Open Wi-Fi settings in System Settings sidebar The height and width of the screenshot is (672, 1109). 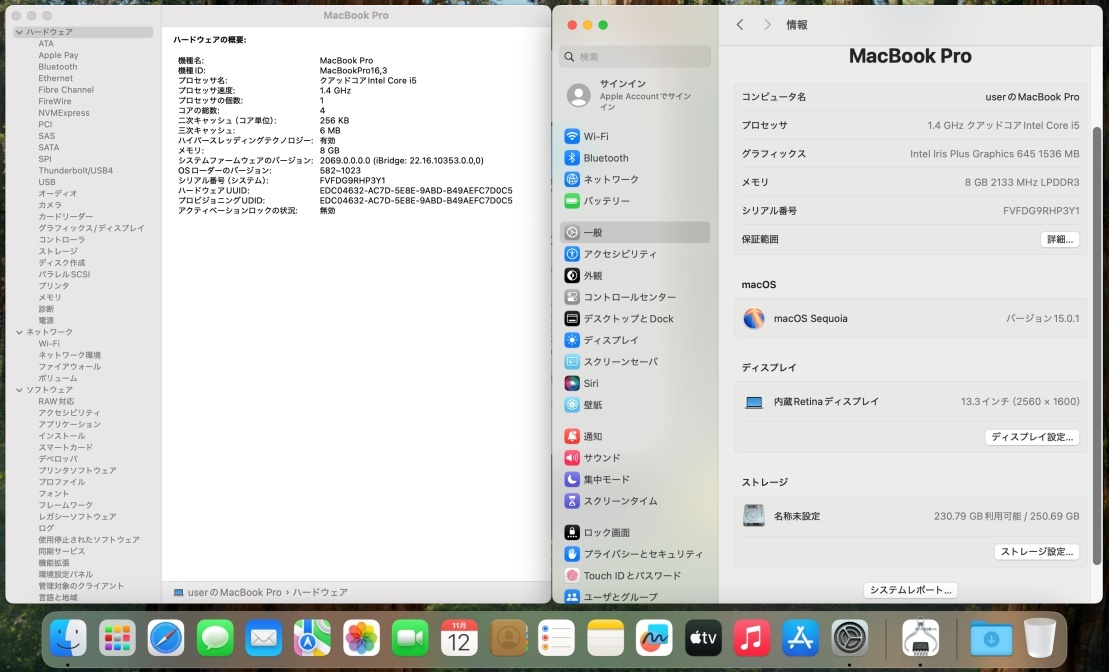click(x=634, y=137)
